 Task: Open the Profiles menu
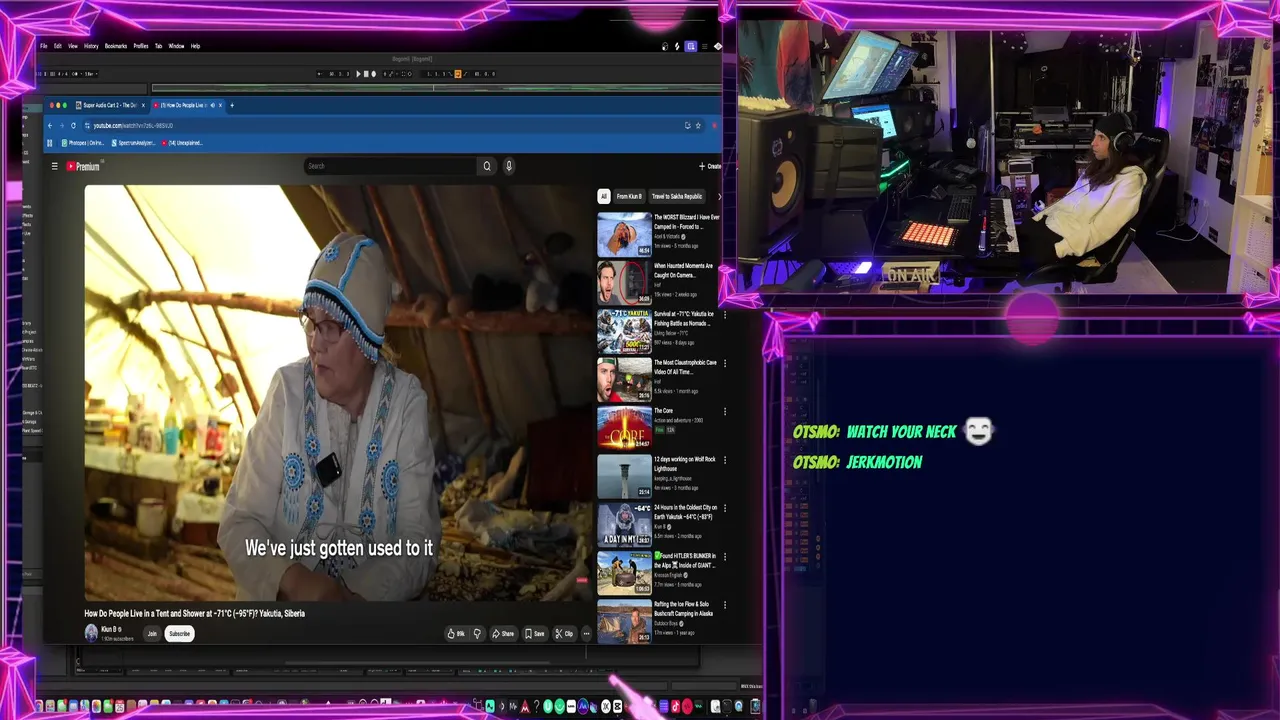[x=141, y=46]
